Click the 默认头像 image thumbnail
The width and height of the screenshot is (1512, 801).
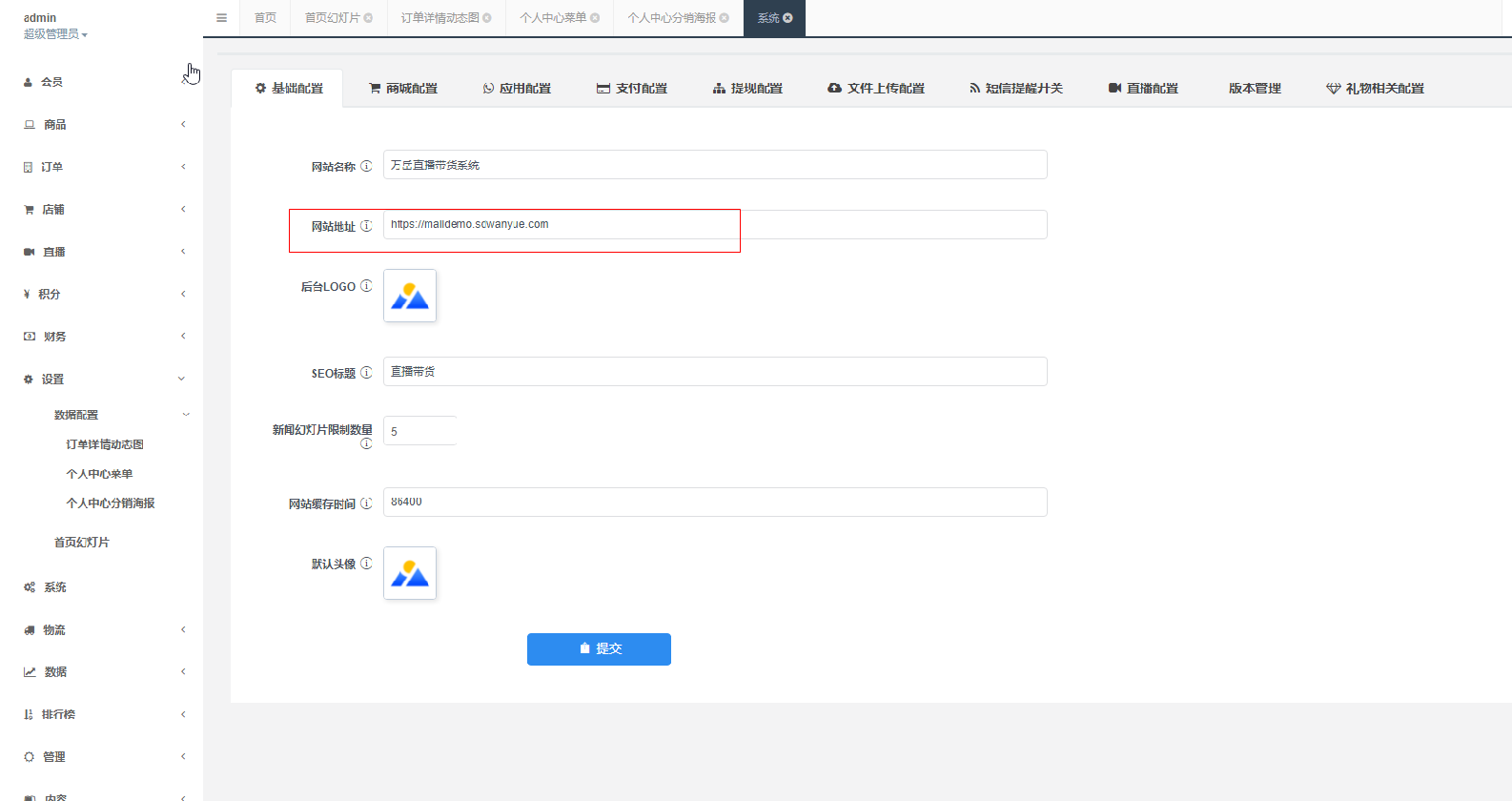(410, 573)
